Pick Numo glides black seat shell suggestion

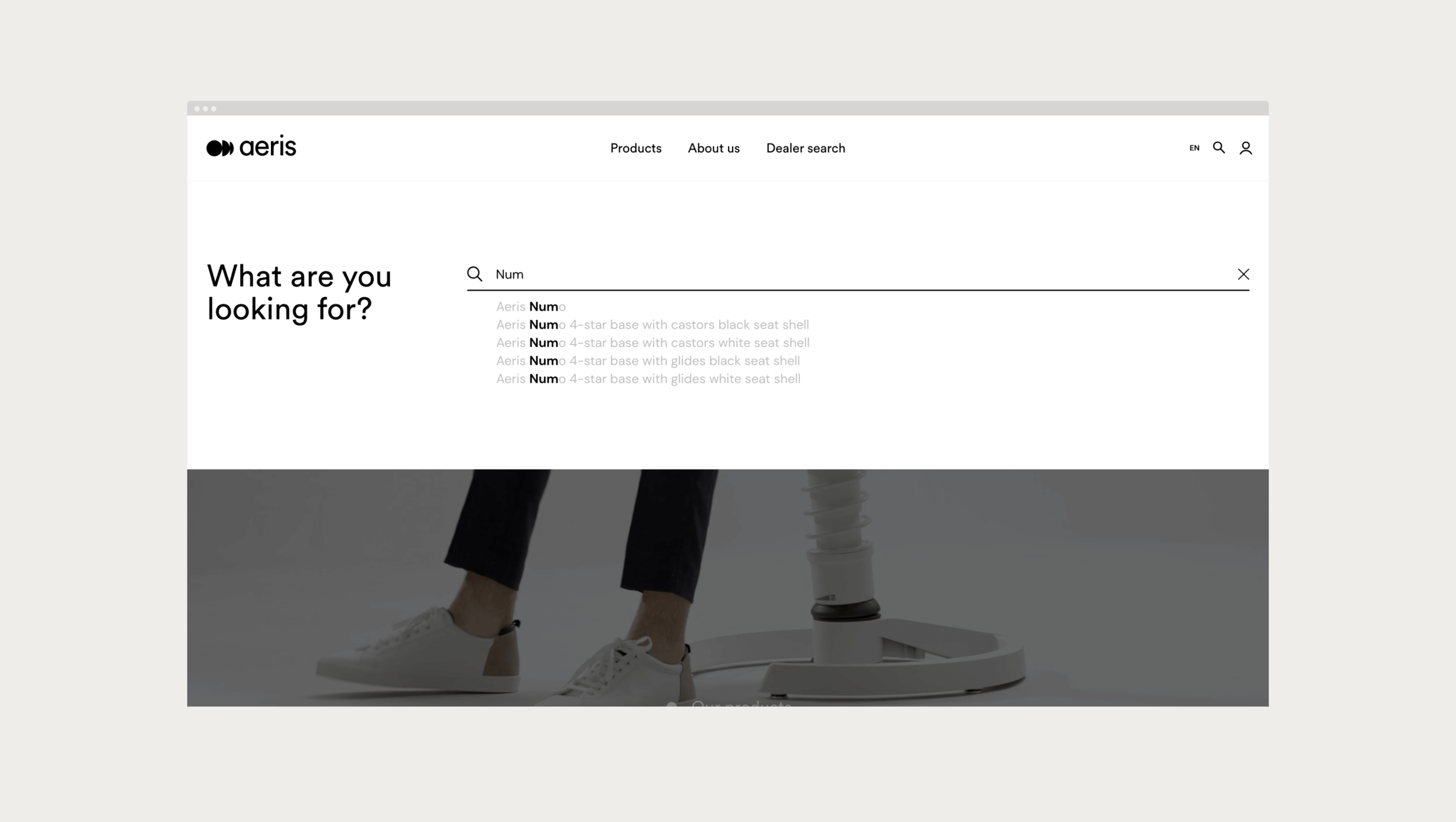tap(648, 361)
